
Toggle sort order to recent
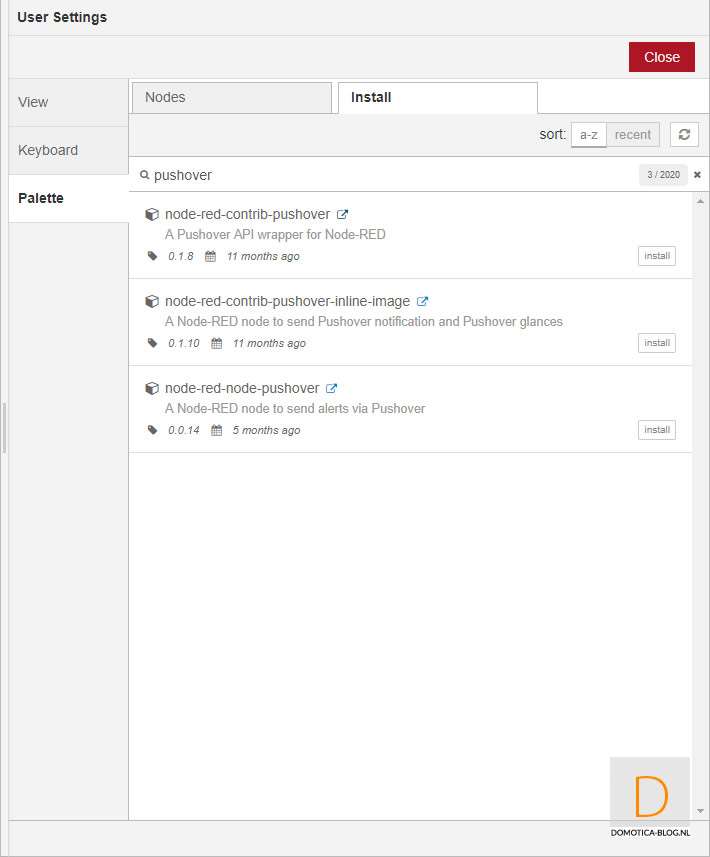pos(633,135)
